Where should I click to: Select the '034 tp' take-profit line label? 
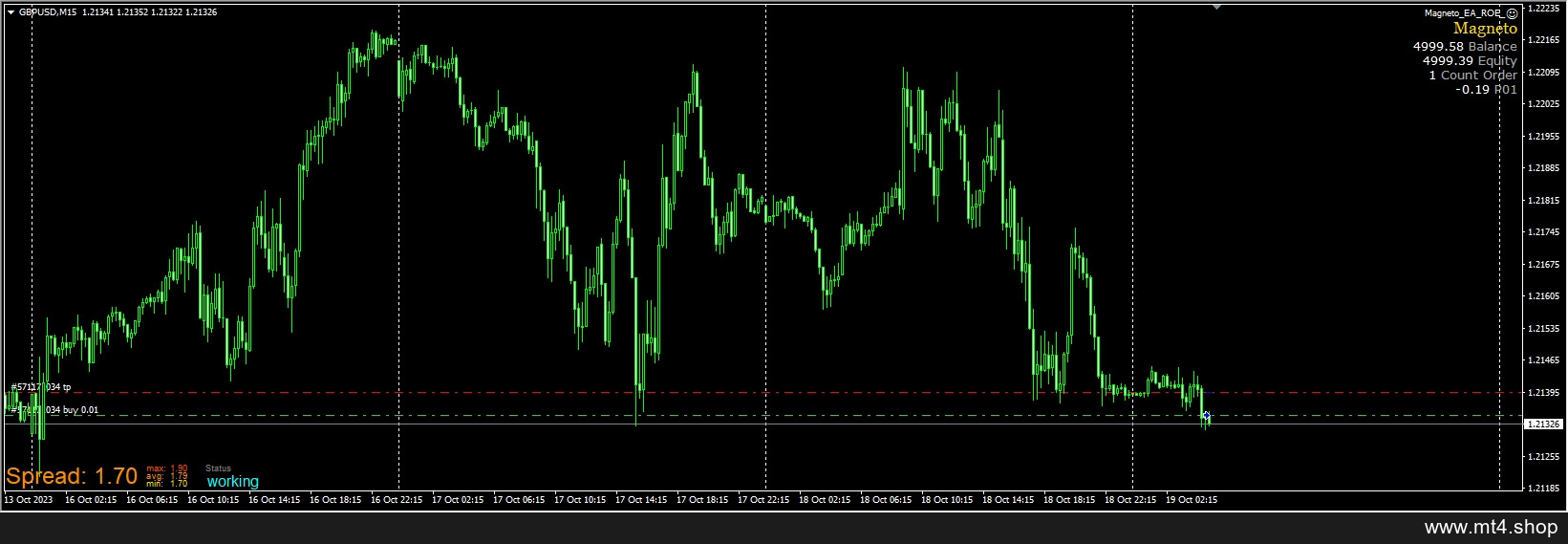40,387
